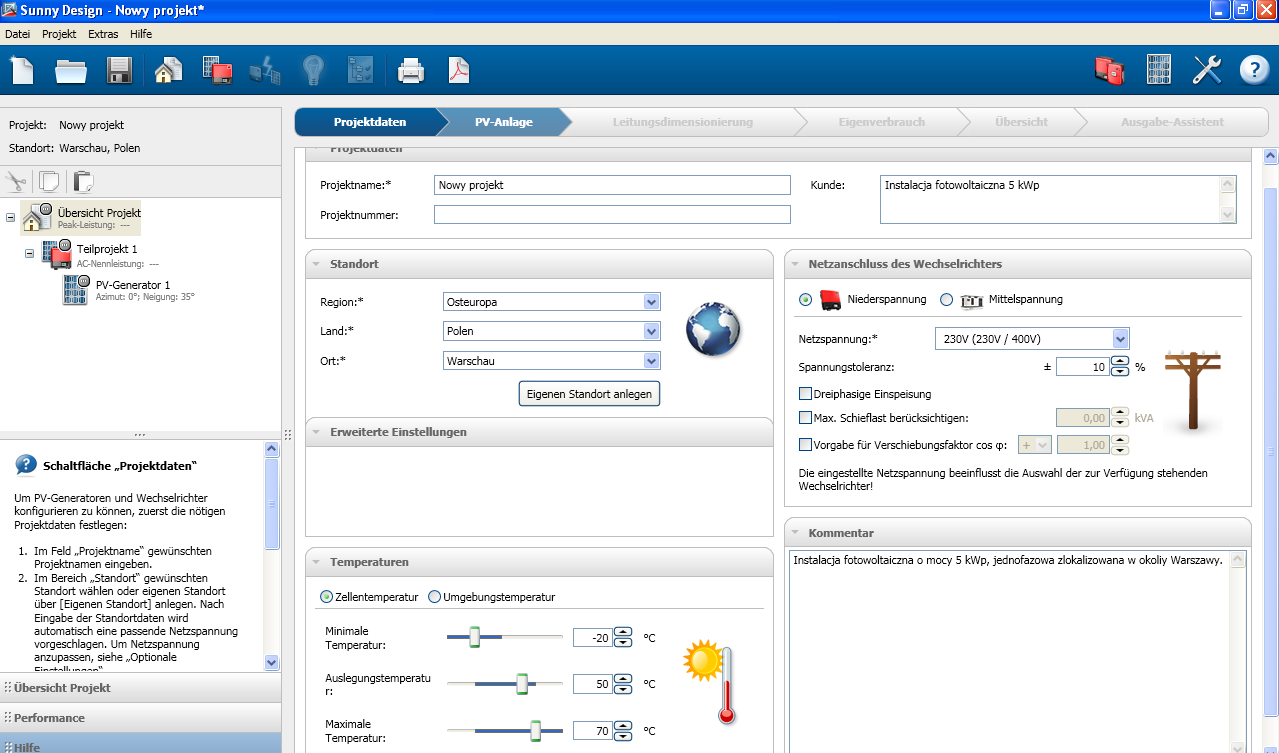
Task: Open the Ort dropdown
Action: click(652, 361)
